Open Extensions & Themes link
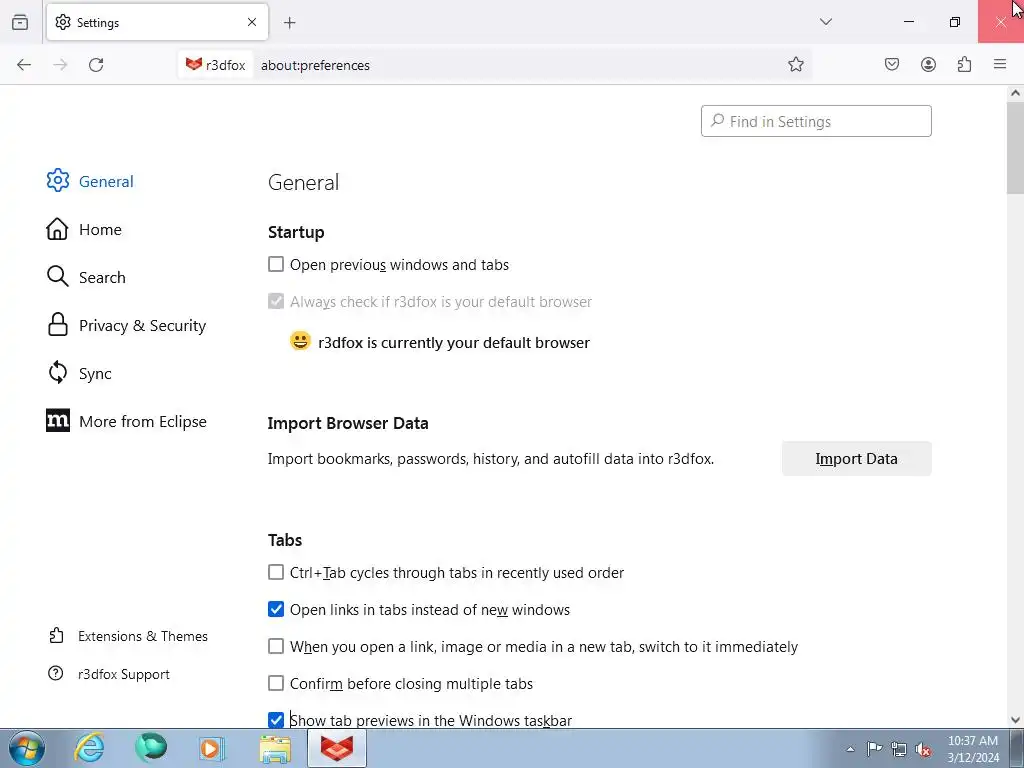The image size is (1024, 768). point(128,636)
